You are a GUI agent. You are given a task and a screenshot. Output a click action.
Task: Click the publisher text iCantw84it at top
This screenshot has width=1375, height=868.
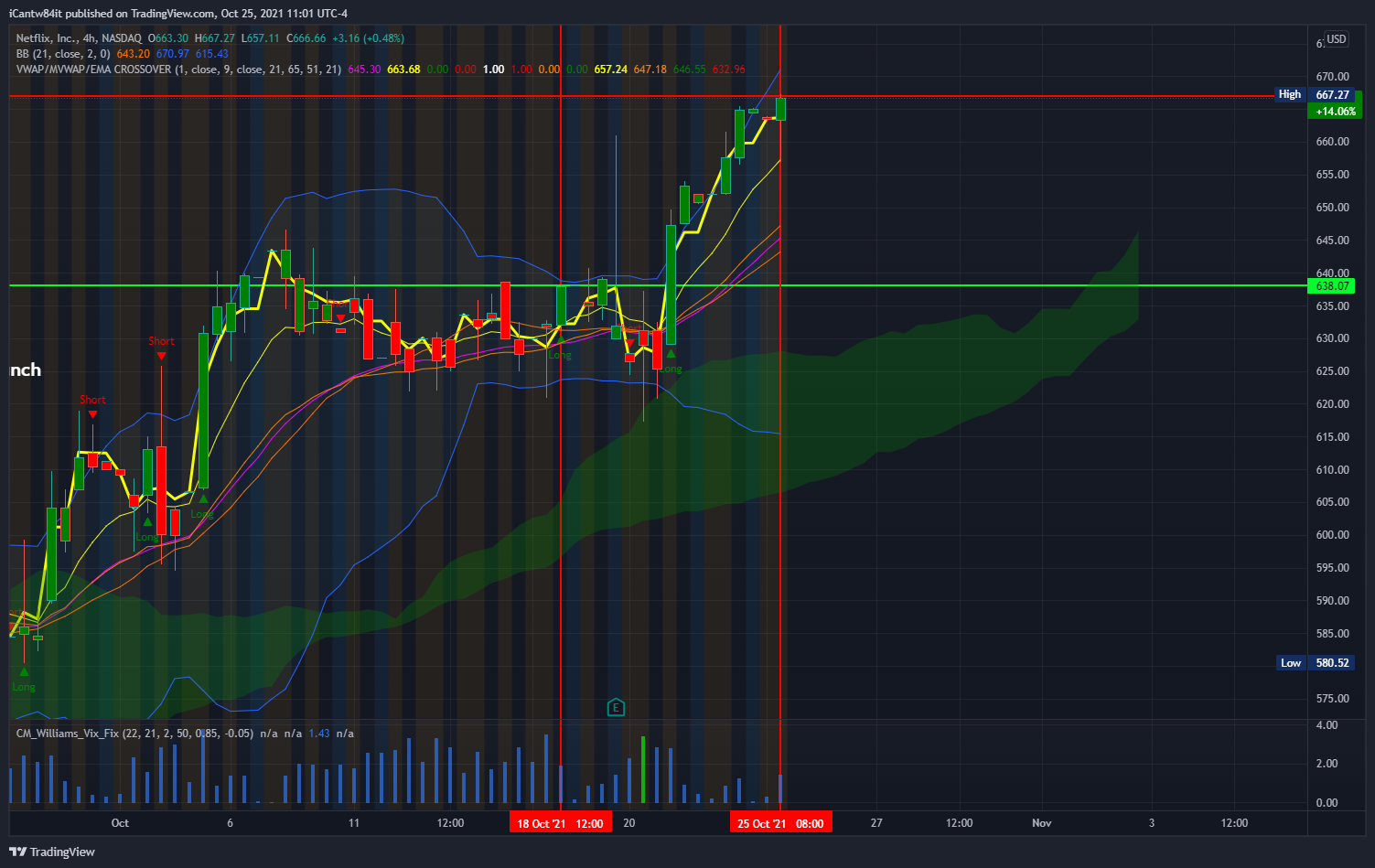pos(35,14)
